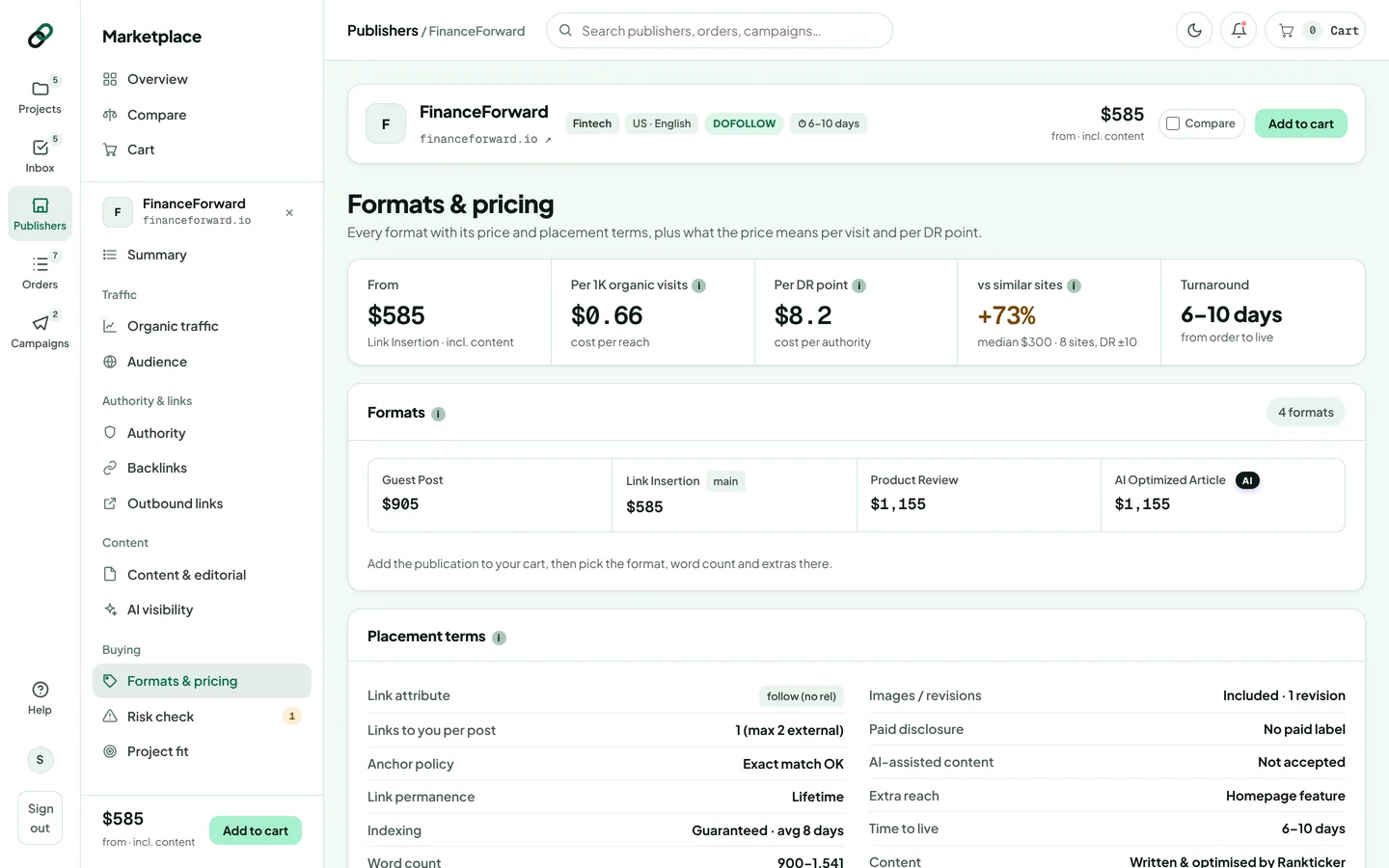This screenshot has height=868, width=1389.
Task: Open Overview in Marketplace menu
Action: coord(202,79)
